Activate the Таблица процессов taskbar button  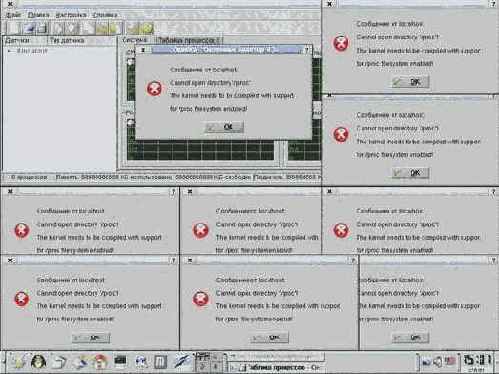275,367
